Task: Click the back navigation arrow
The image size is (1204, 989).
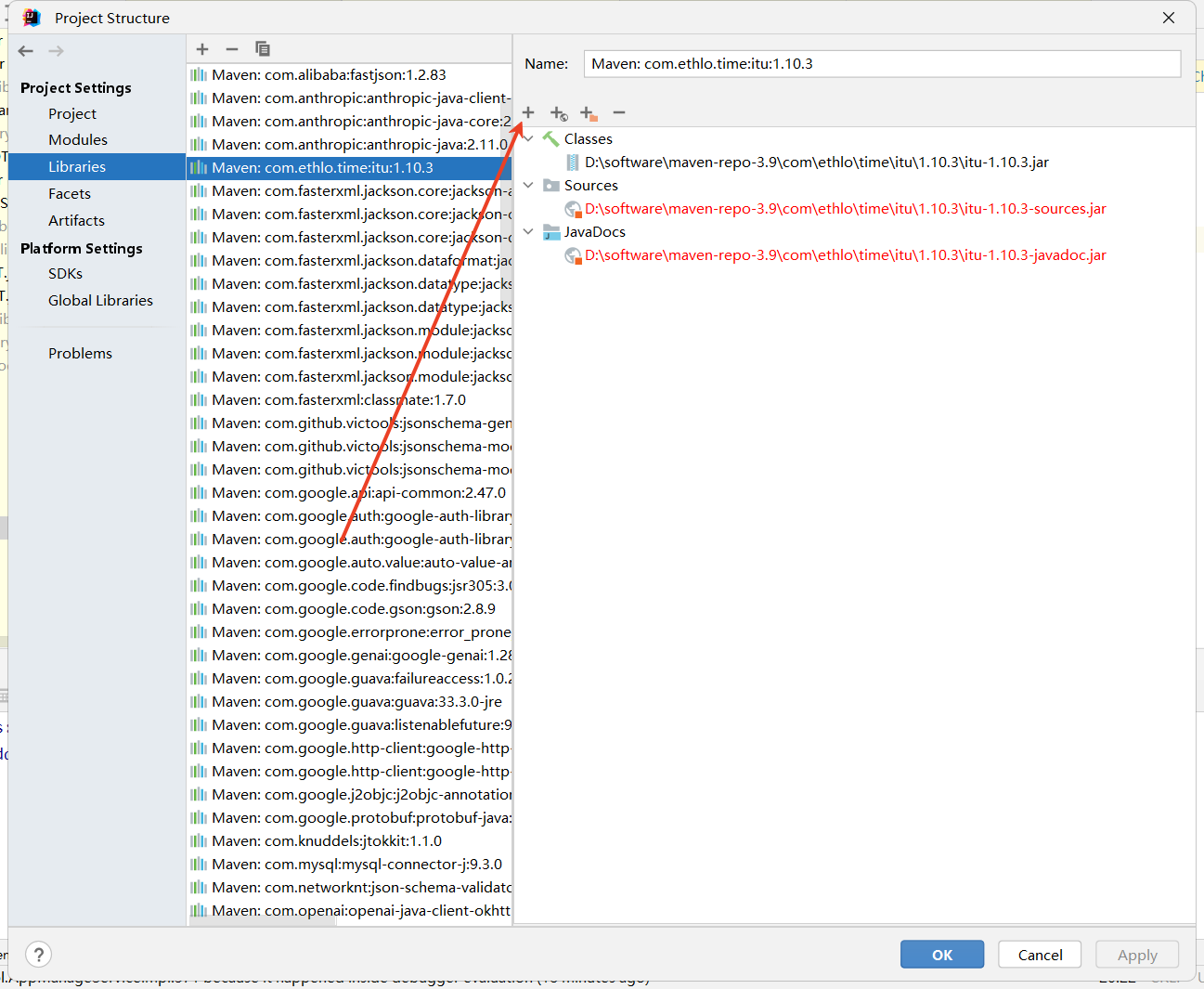Action: click(26, 51)
